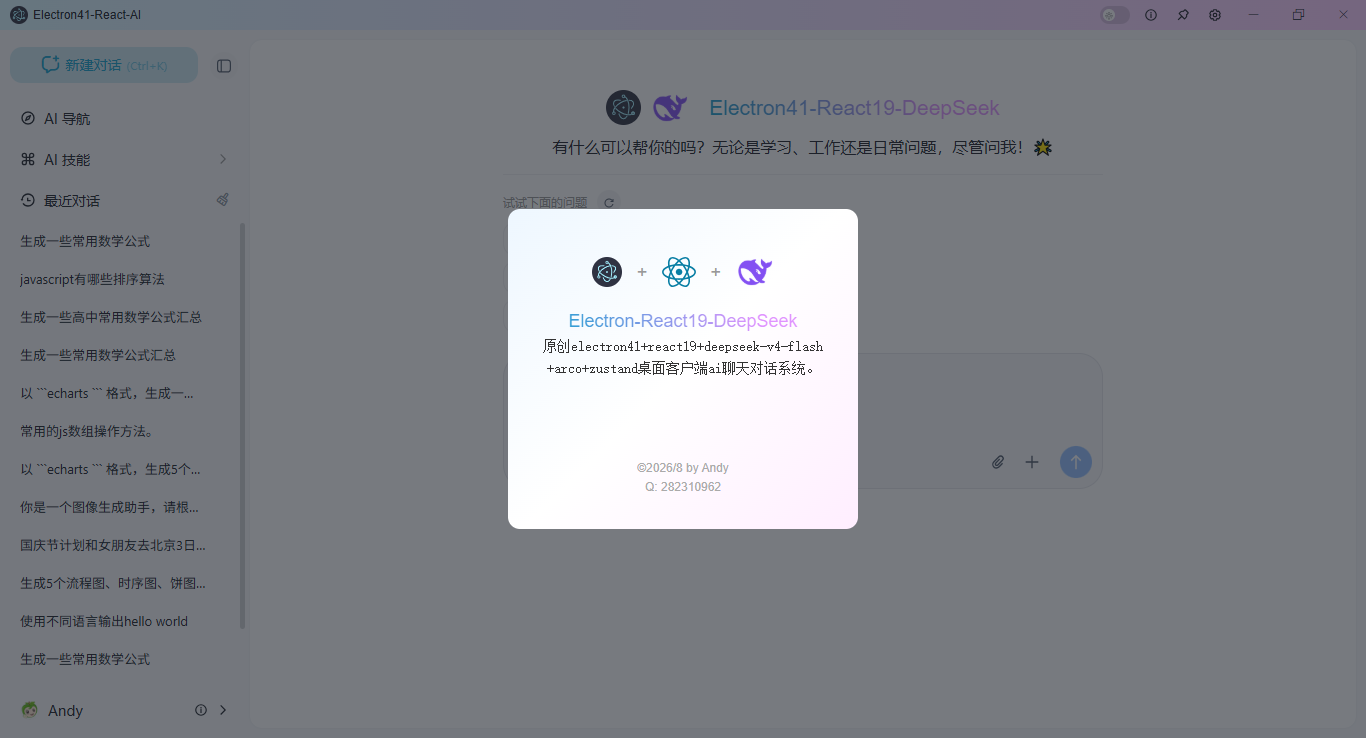
Task: Click the React logo in the about dialog
Action: click(679, 271)
